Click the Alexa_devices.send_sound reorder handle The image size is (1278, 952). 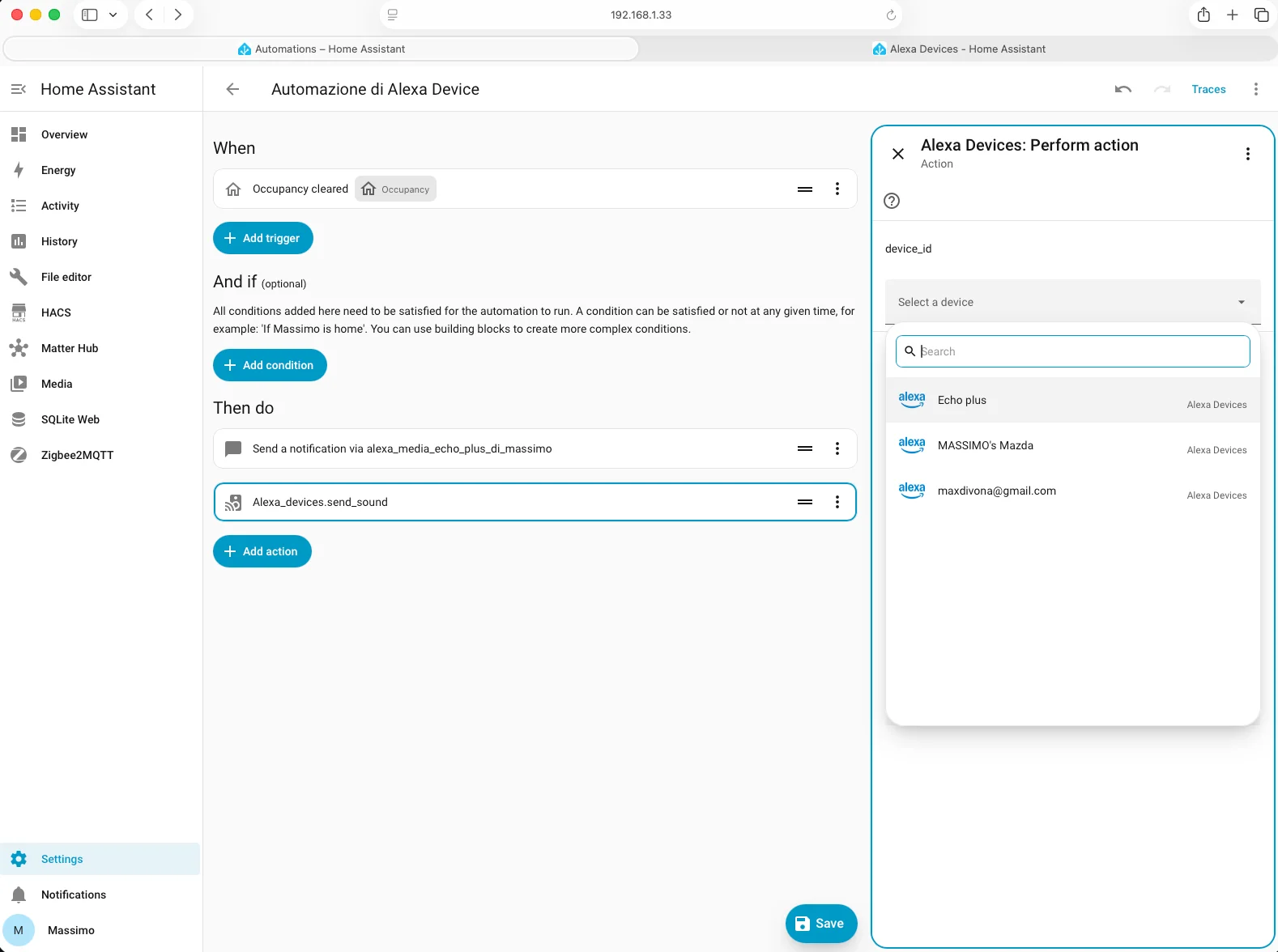[805, 502]
